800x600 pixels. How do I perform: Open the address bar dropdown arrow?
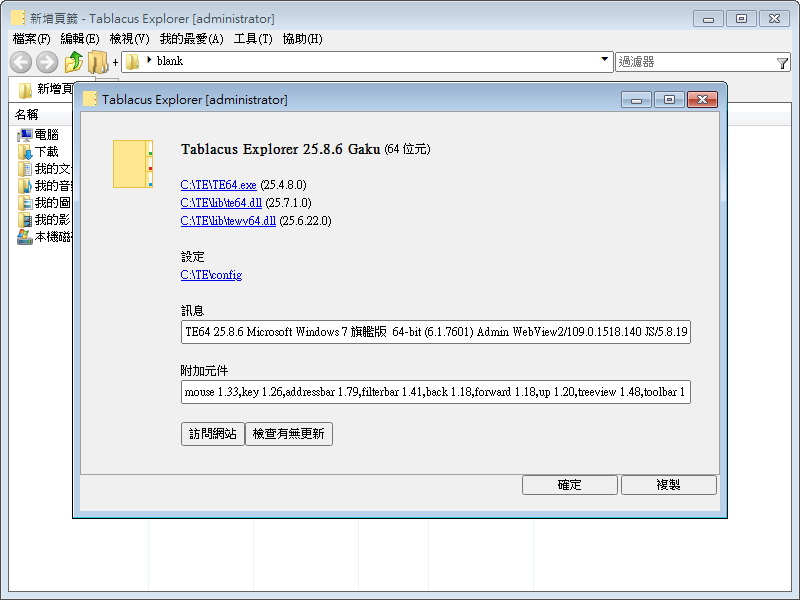605,59
